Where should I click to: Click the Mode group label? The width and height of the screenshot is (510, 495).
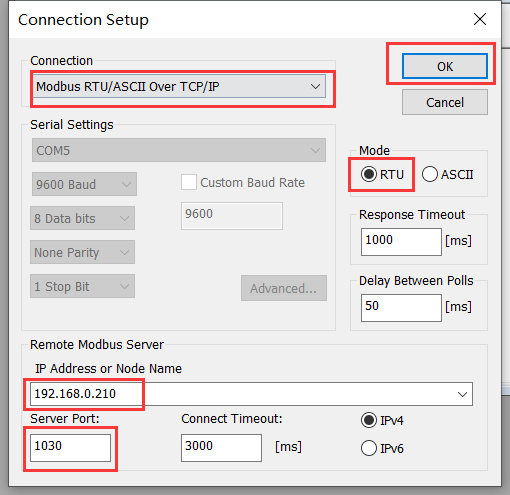coord(374,151)
